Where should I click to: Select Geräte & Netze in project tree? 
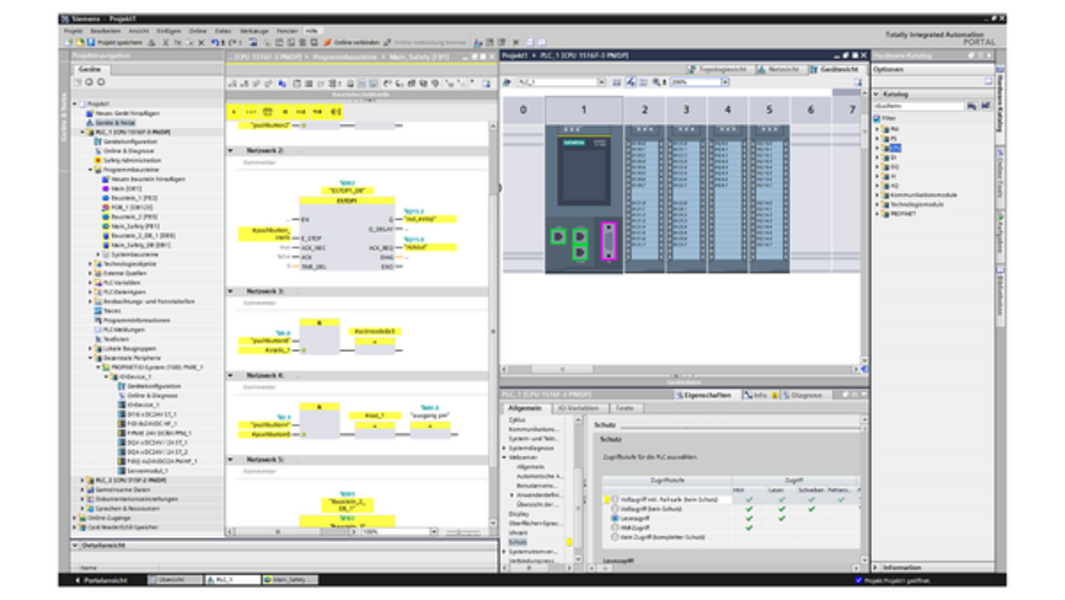click(114, 122)
